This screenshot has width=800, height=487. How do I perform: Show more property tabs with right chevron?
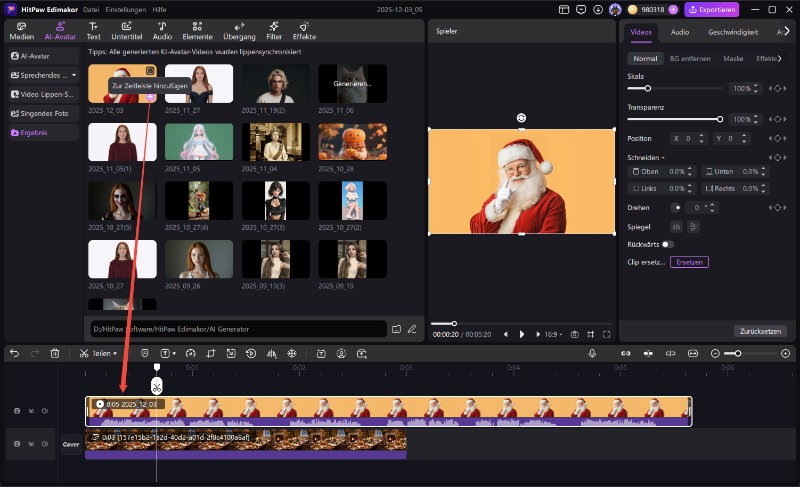[x=787, y=32]
